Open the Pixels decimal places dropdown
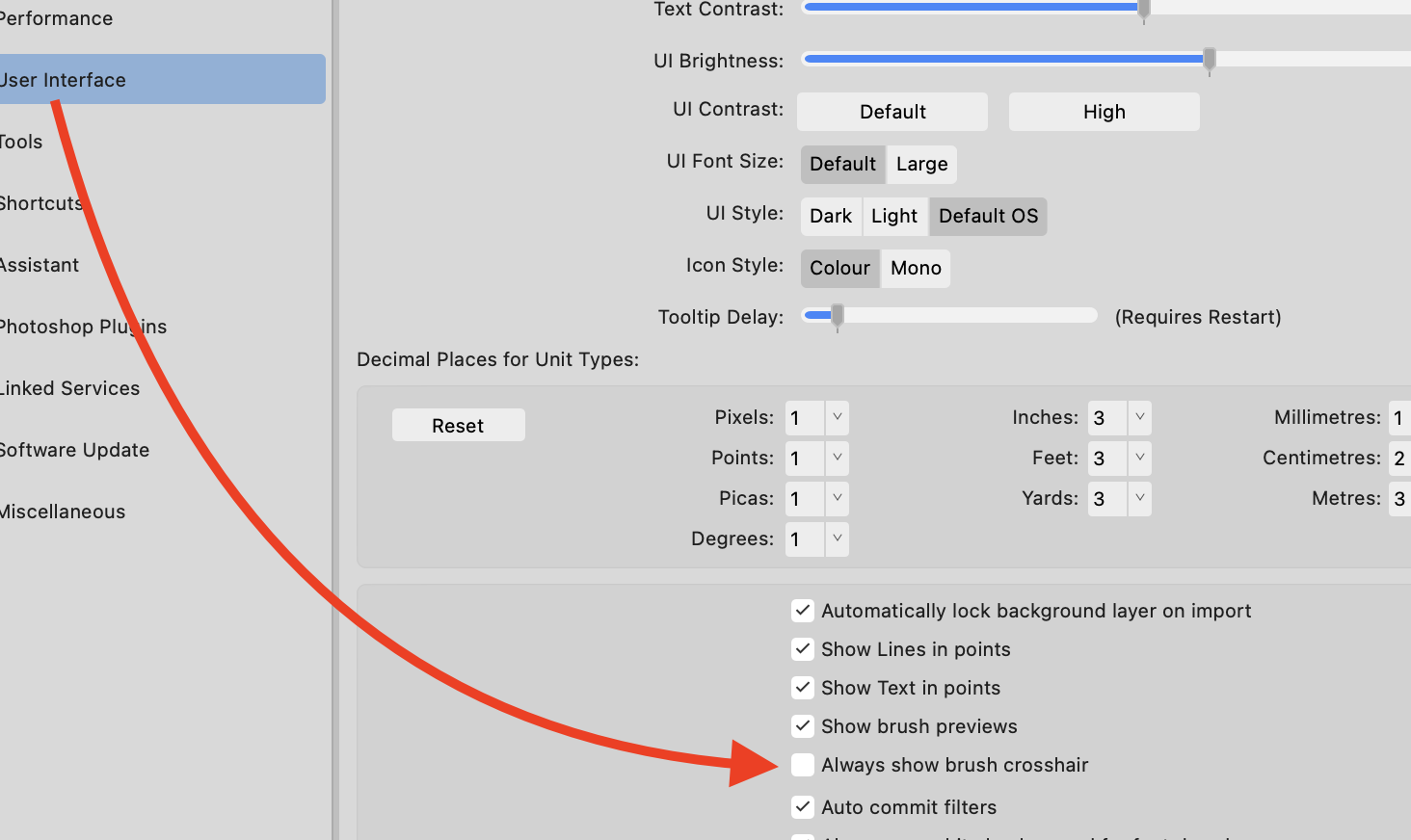 point(837,417)
